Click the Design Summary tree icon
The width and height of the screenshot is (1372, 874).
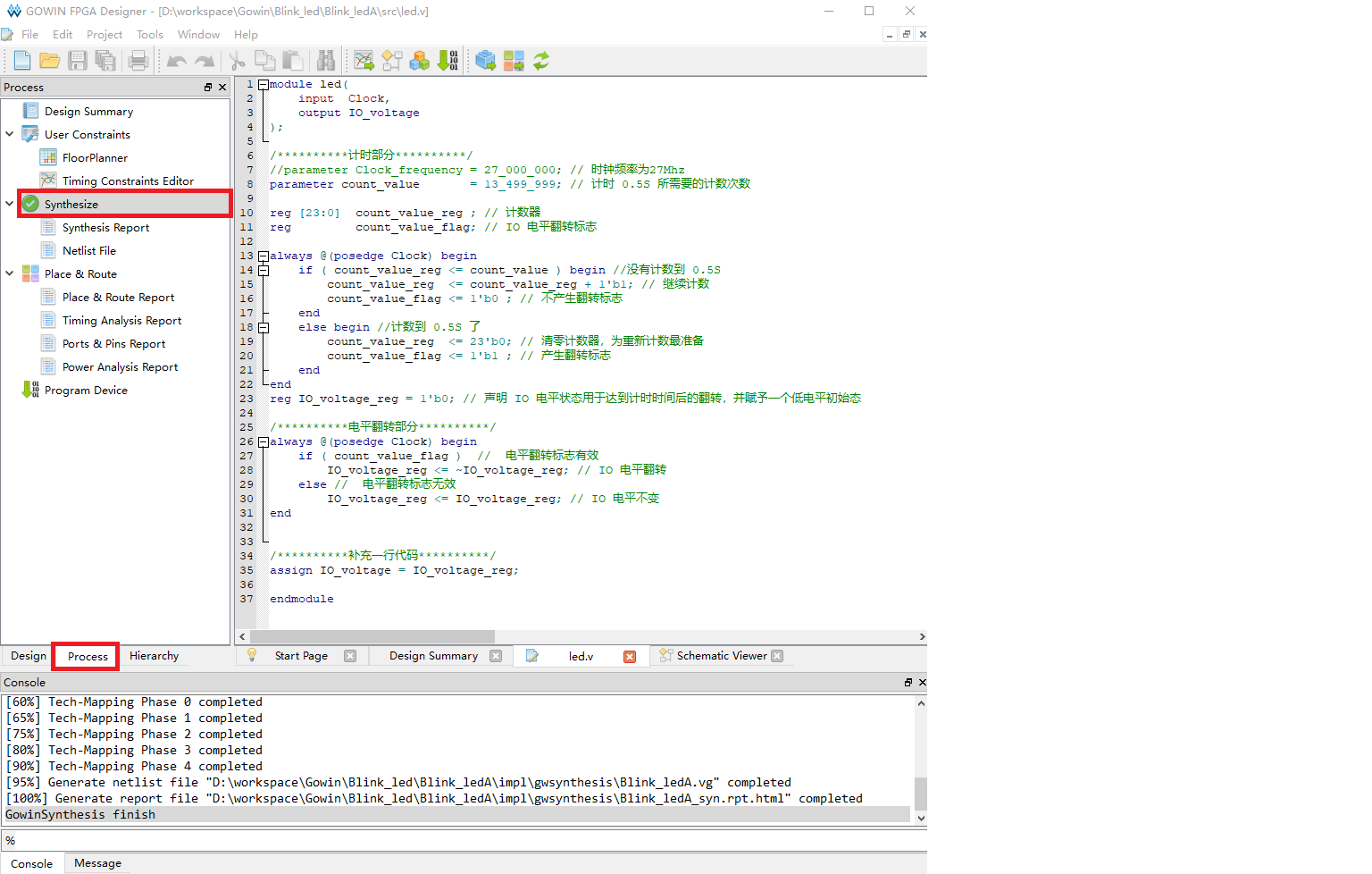30,111
